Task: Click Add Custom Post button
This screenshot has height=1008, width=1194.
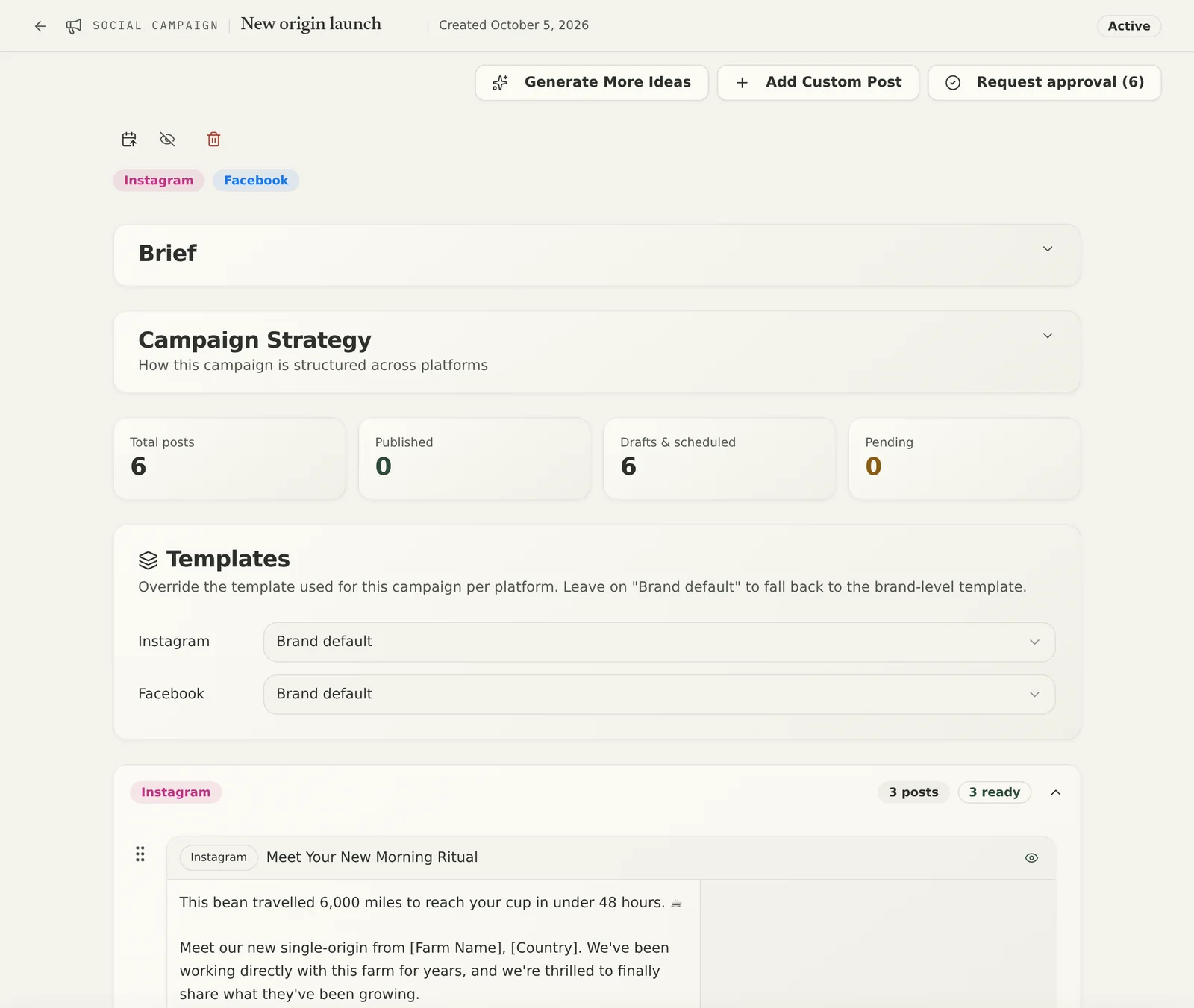Action: (x=818, y=82)
